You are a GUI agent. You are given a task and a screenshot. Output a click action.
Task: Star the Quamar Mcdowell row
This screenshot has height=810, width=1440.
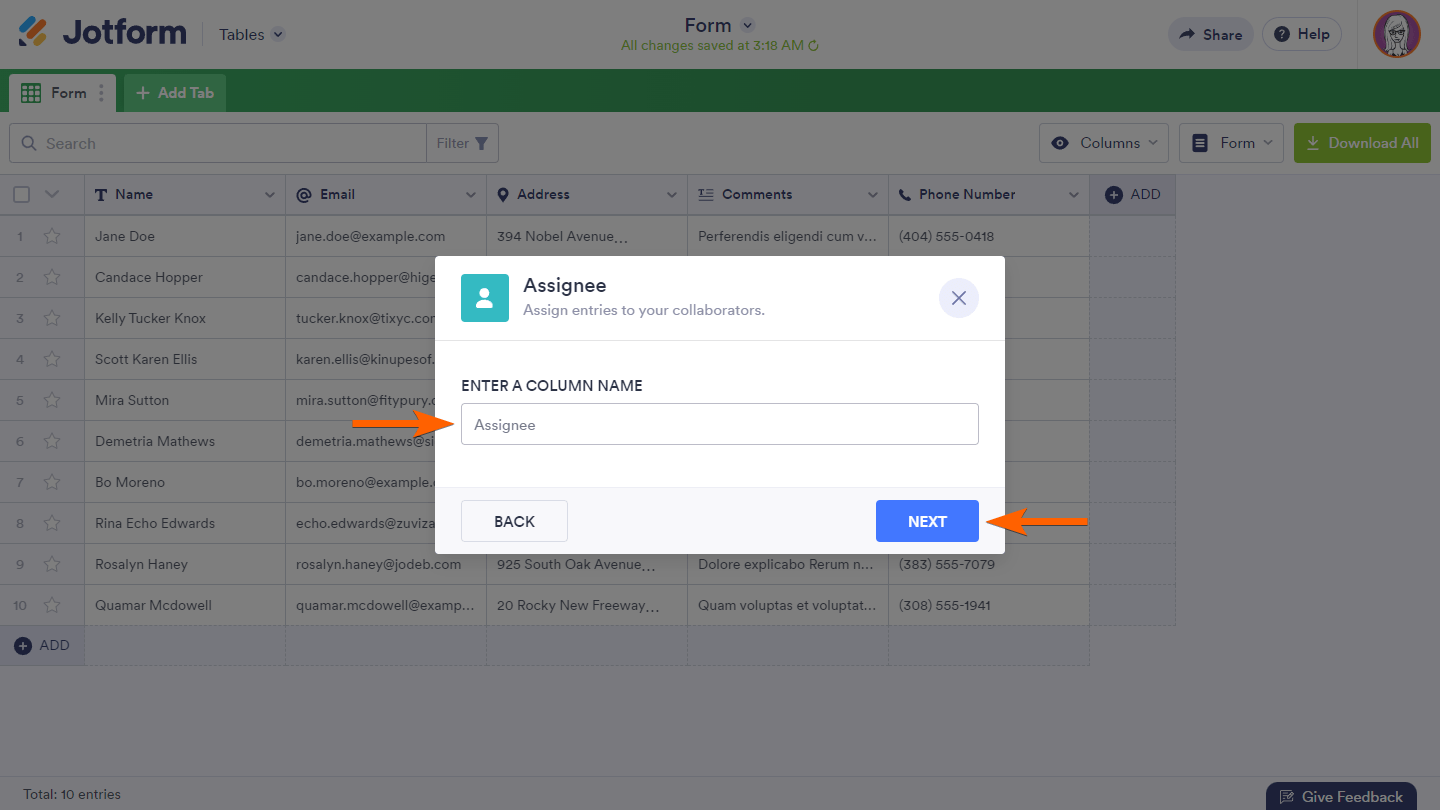coord(52,606)
